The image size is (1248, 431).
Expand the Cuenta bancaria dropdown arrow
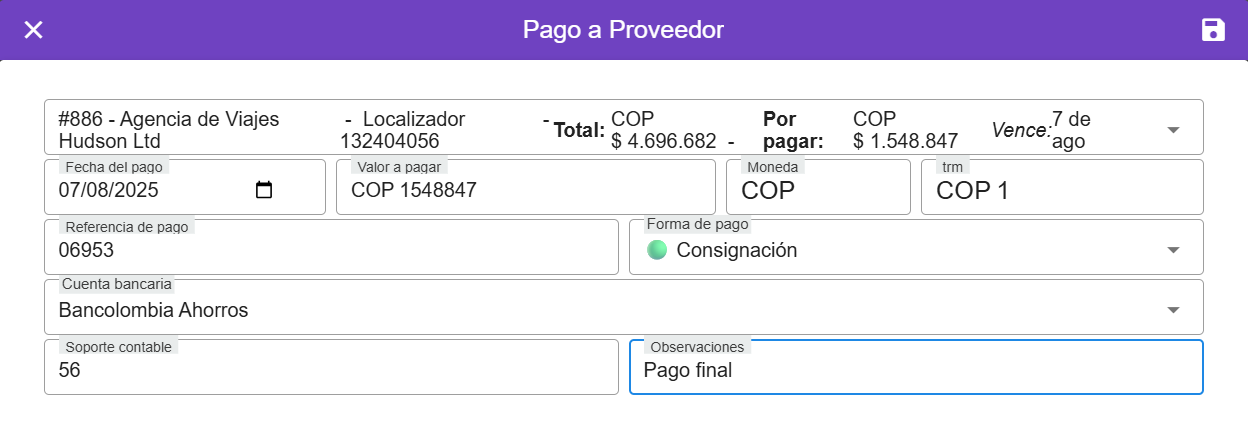click(x=1173, y=310)
